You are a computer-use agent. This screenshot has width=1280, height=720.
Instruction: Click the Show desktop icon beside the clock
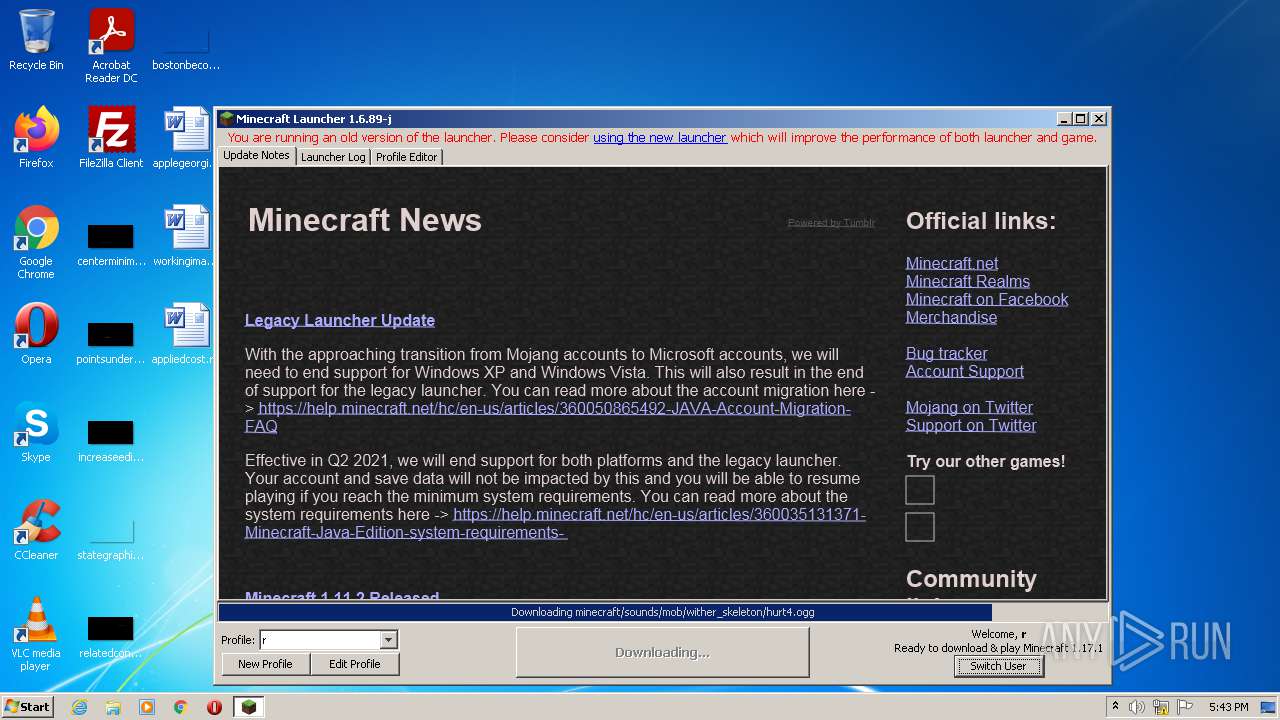pos(1268,707)
